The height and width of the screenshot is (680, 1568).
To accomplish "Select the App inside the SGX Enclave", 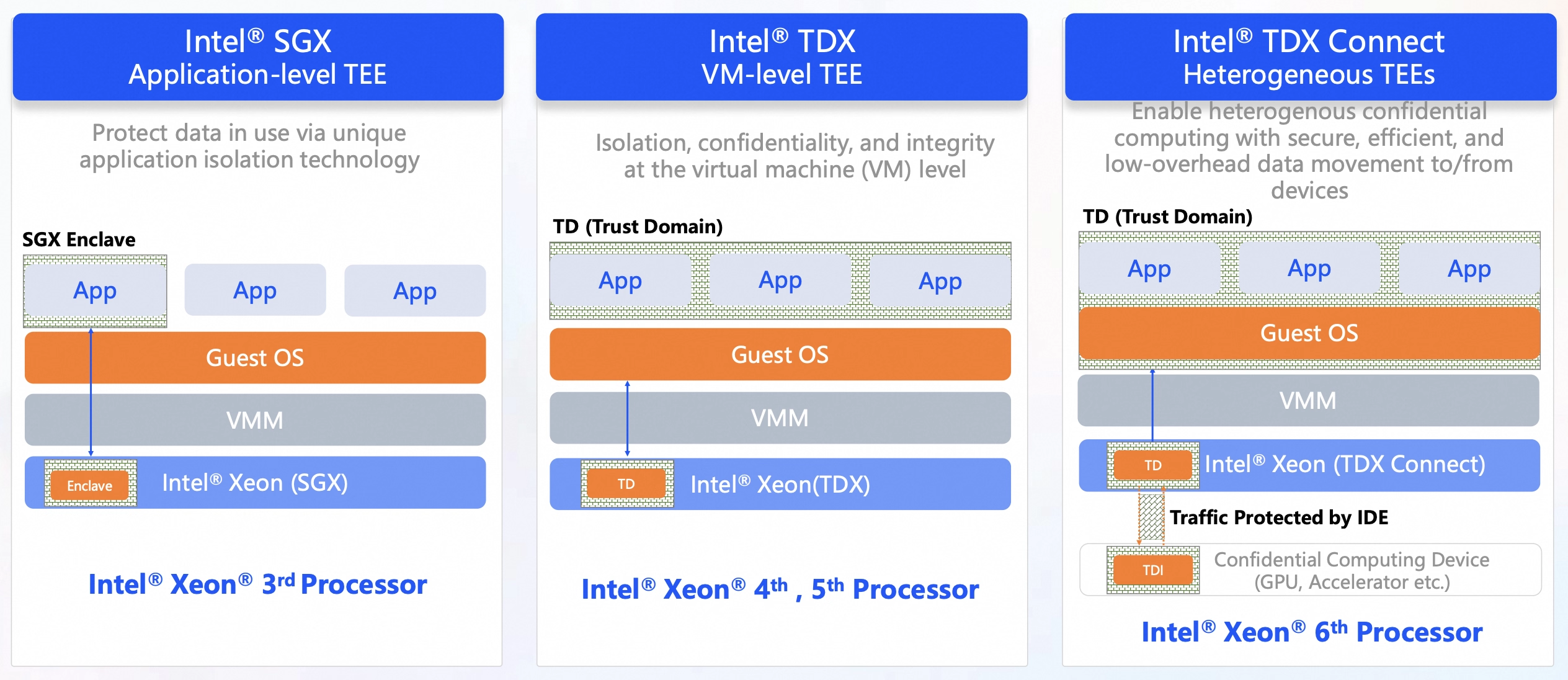I will (x=95, y=290).
